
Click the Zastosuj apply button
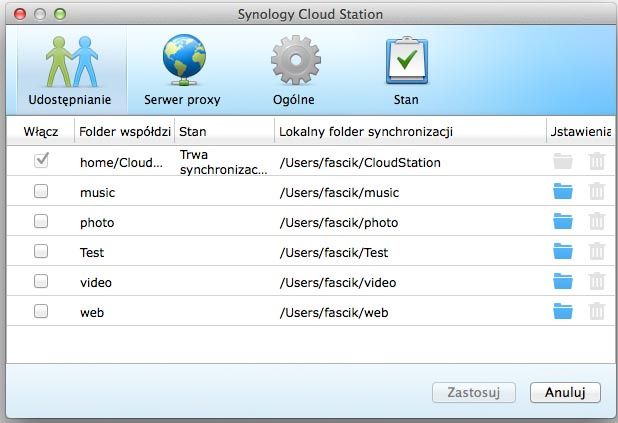point(474,392)
